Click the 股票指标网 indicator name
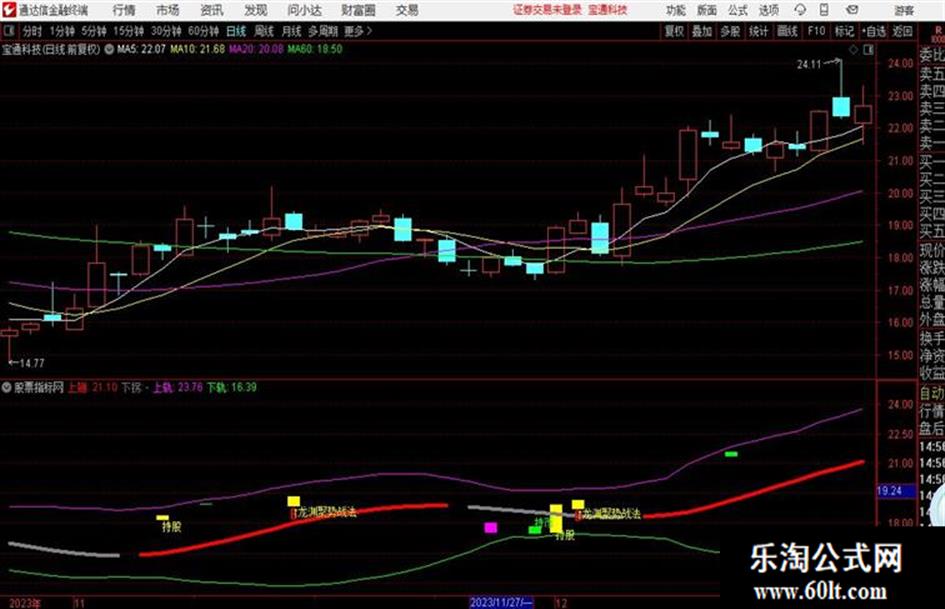This screenshot has height=609, width=945. [x=39, y=387]
